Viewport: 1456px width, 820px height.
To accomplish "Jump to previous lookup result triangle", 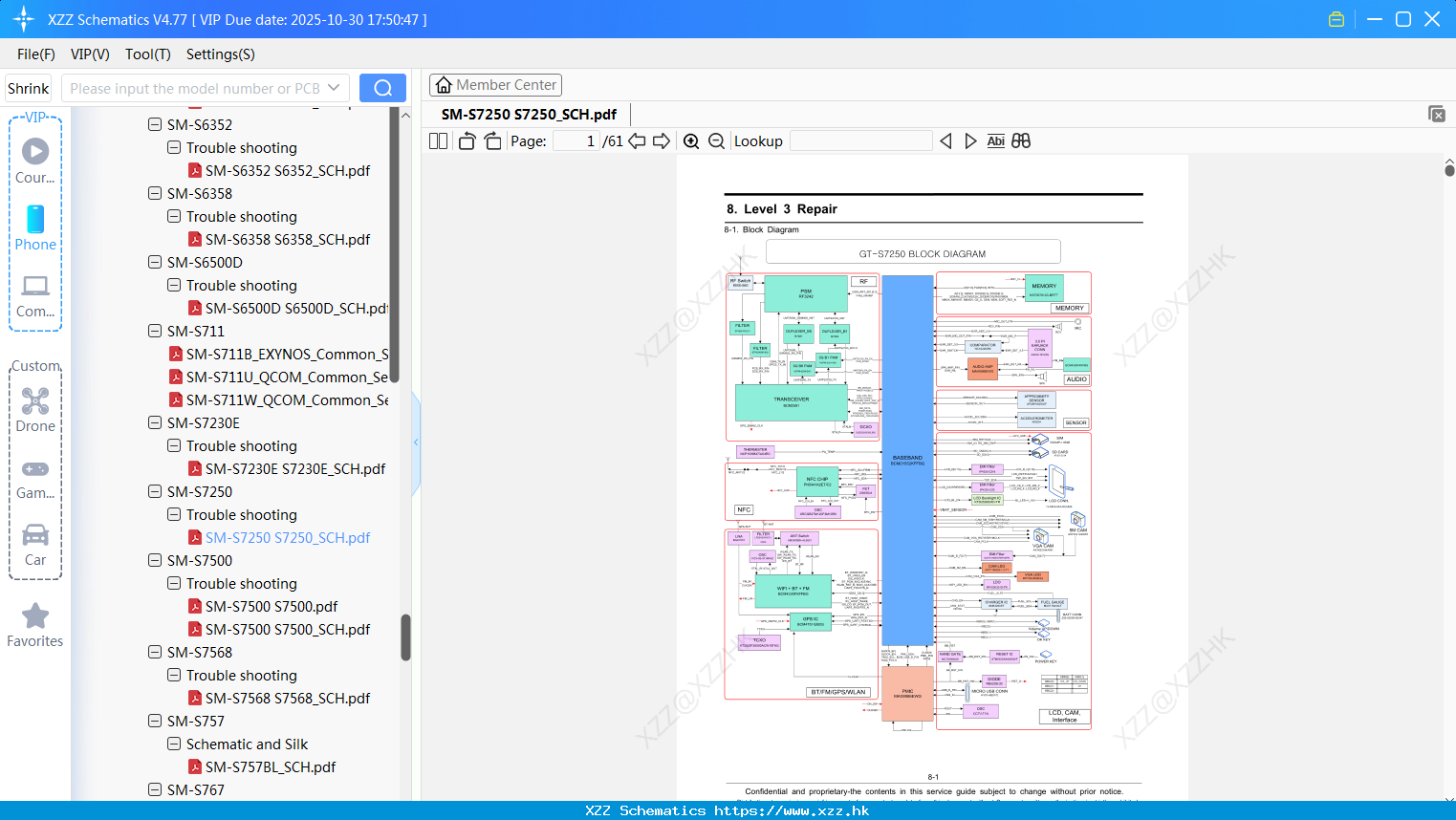I will (945, 140).
